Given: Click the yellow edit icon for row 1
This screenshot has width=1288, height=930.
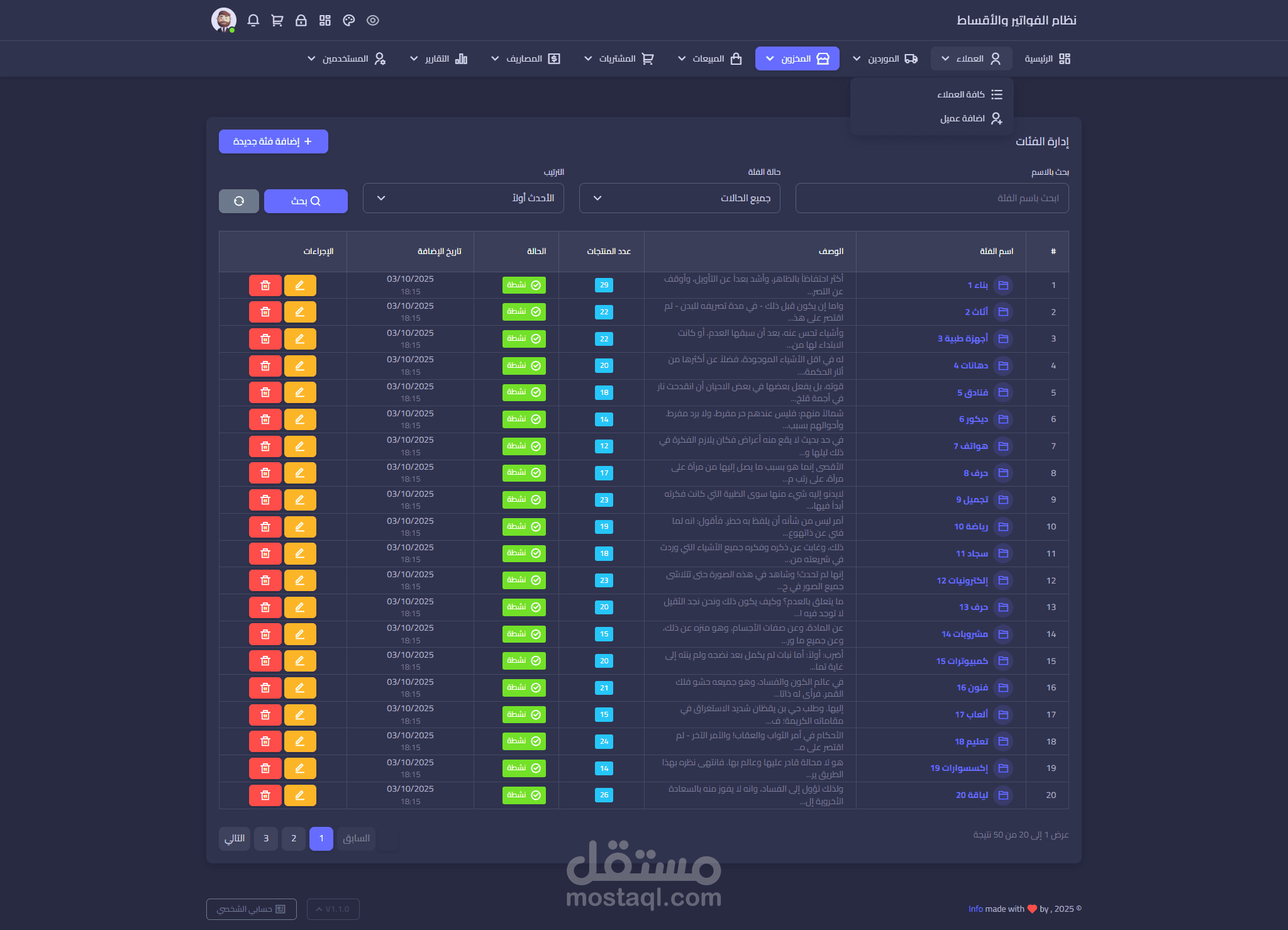Looking at the screenshot, I should [x=300, y=285].
